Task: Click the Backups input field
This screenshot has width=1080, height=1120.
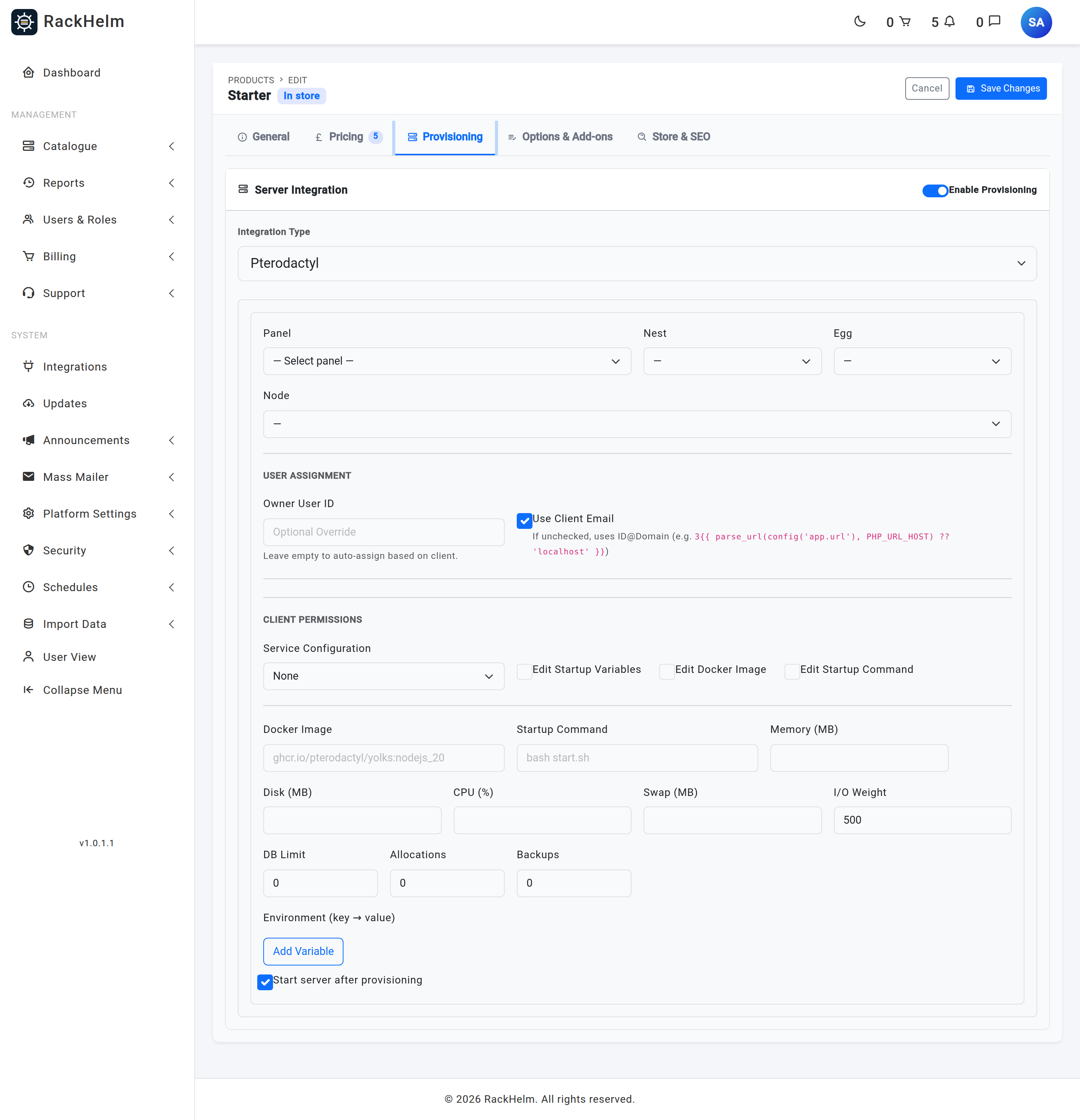Action: tap(573, 883)
